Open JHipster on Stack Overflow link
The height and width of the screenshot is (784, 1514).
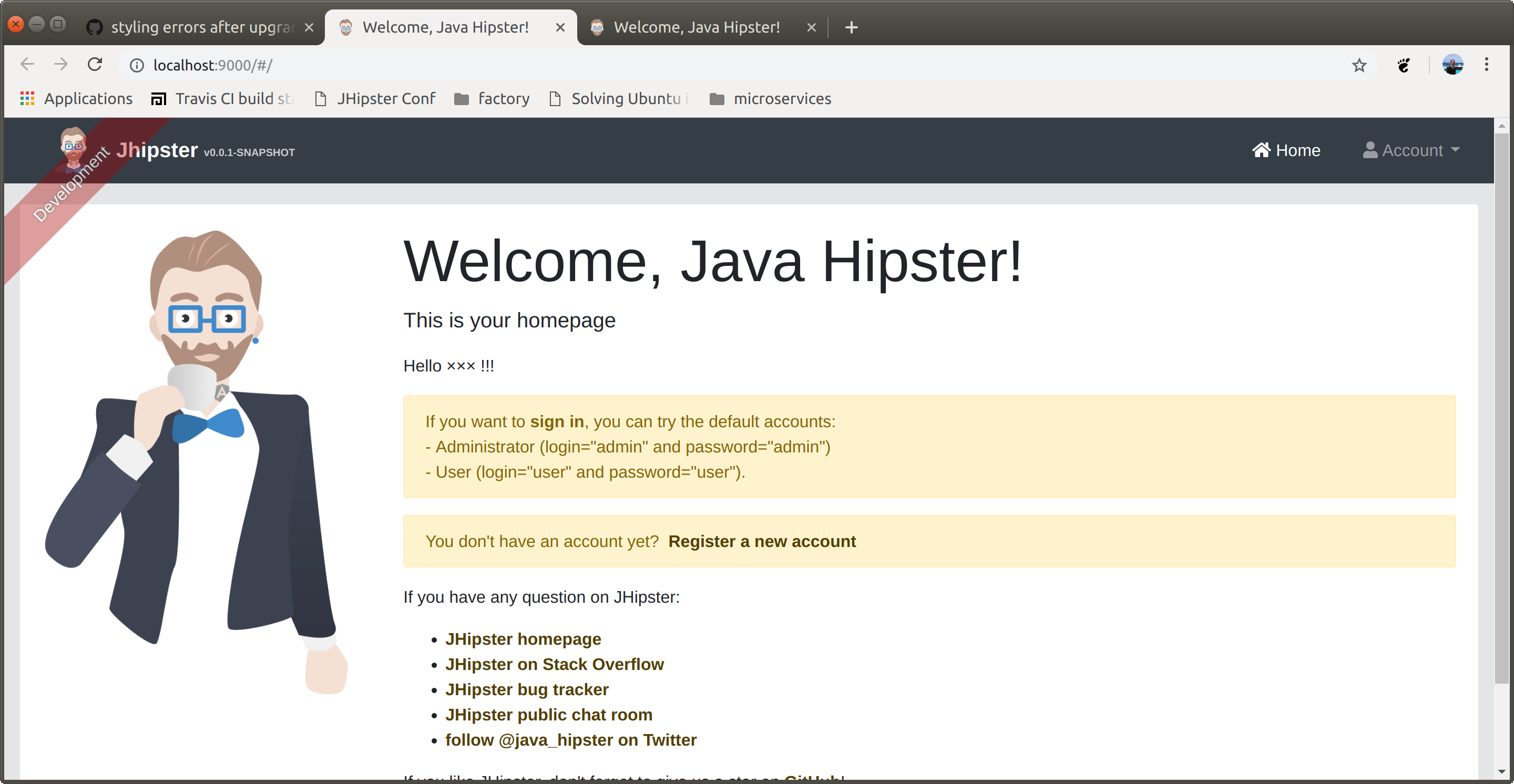pos(554,664)
